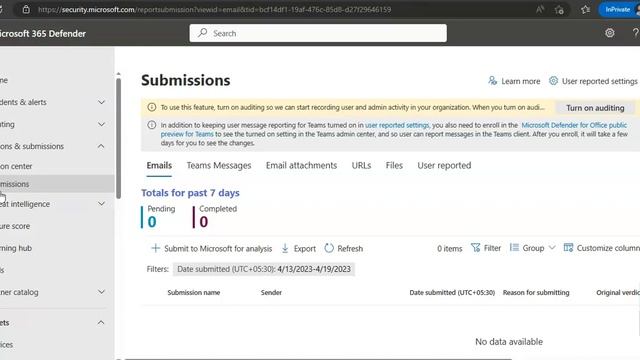Expand Incidents & alerts chevron
This screenshot has height=360, width=640.
click(101, 102)
